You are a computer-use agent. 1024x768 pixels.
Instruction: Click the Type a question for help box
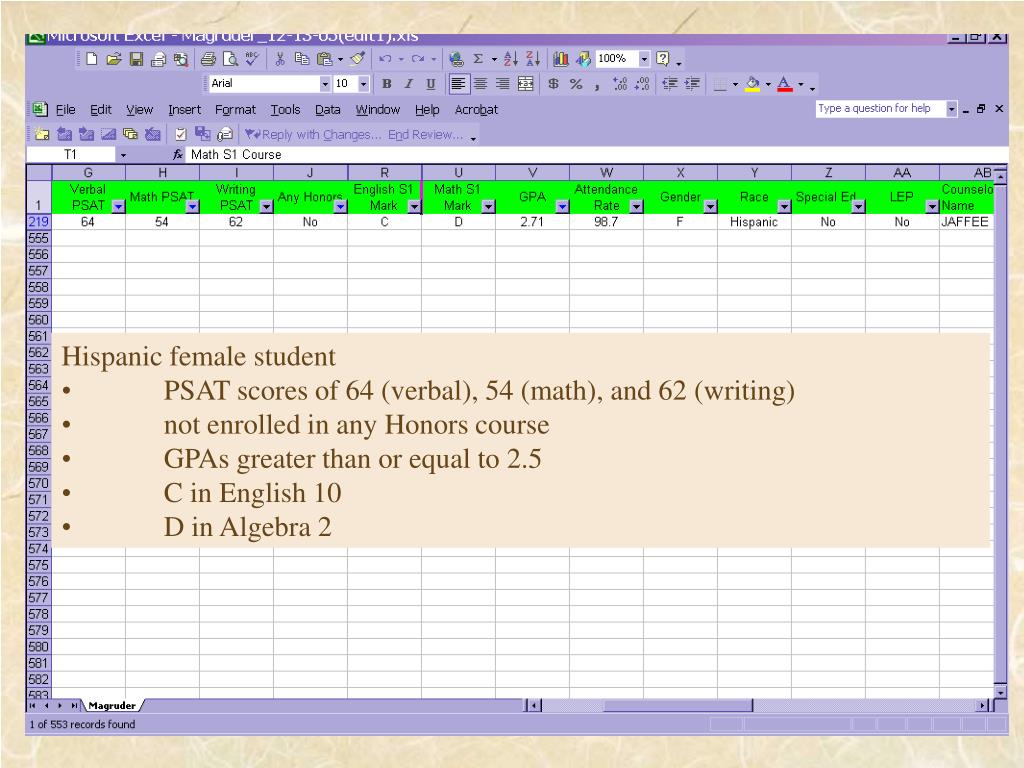point(880,108)
